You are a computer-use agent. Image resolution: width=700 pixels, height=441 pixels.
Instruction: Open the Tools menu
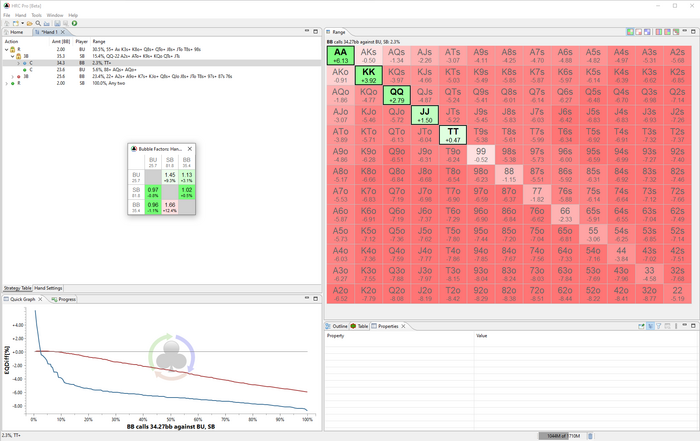[x=37, y=15]
